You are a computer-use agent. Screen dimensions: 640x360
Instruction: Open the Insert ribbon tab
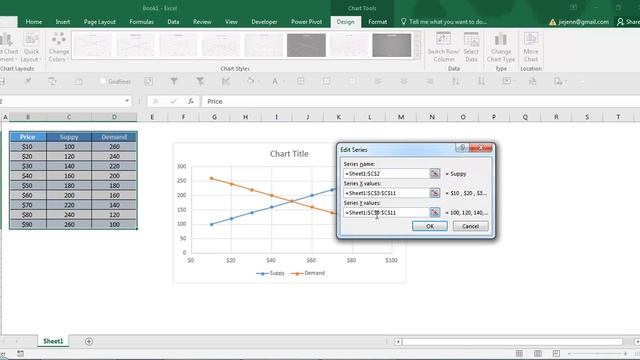(x=62, y=22)
